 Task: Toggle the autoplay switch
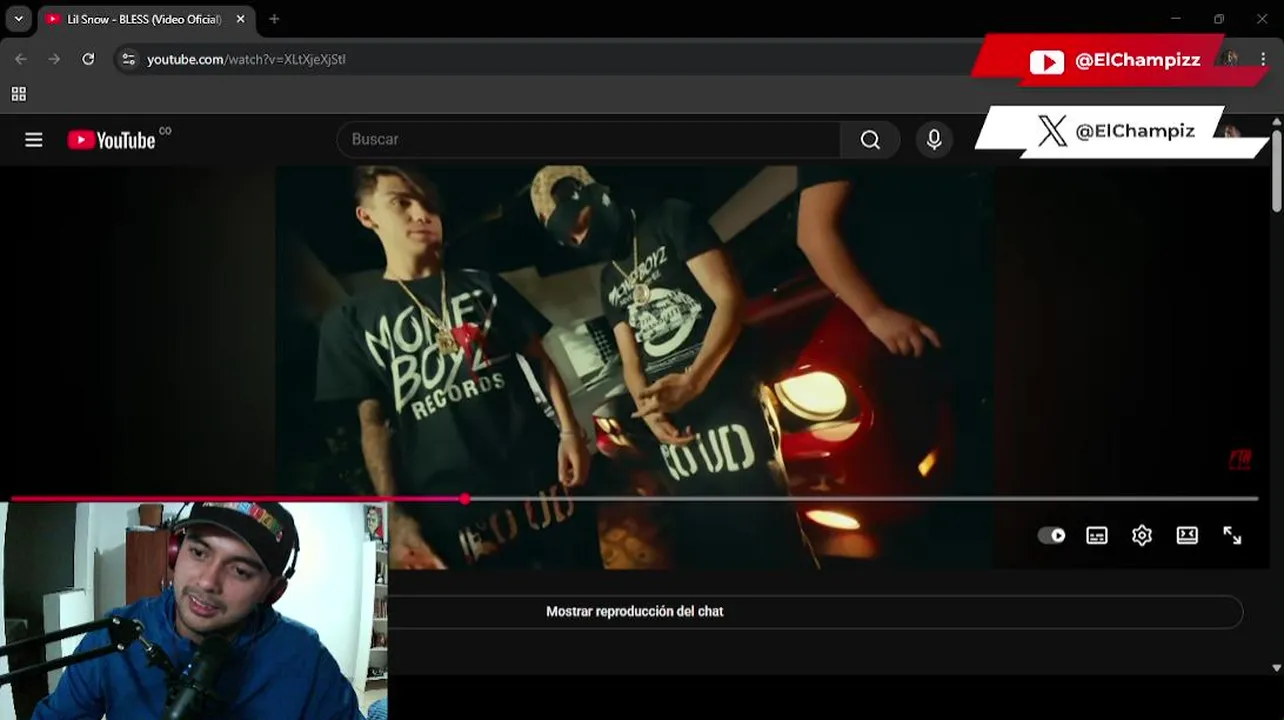tap(1051, 535)
